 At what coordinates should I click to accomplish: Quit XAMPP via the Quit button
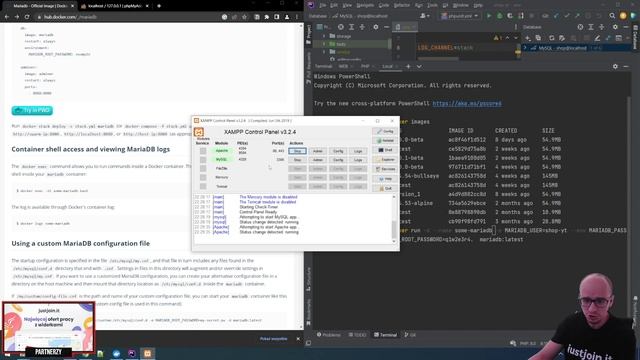pos(385,188)
